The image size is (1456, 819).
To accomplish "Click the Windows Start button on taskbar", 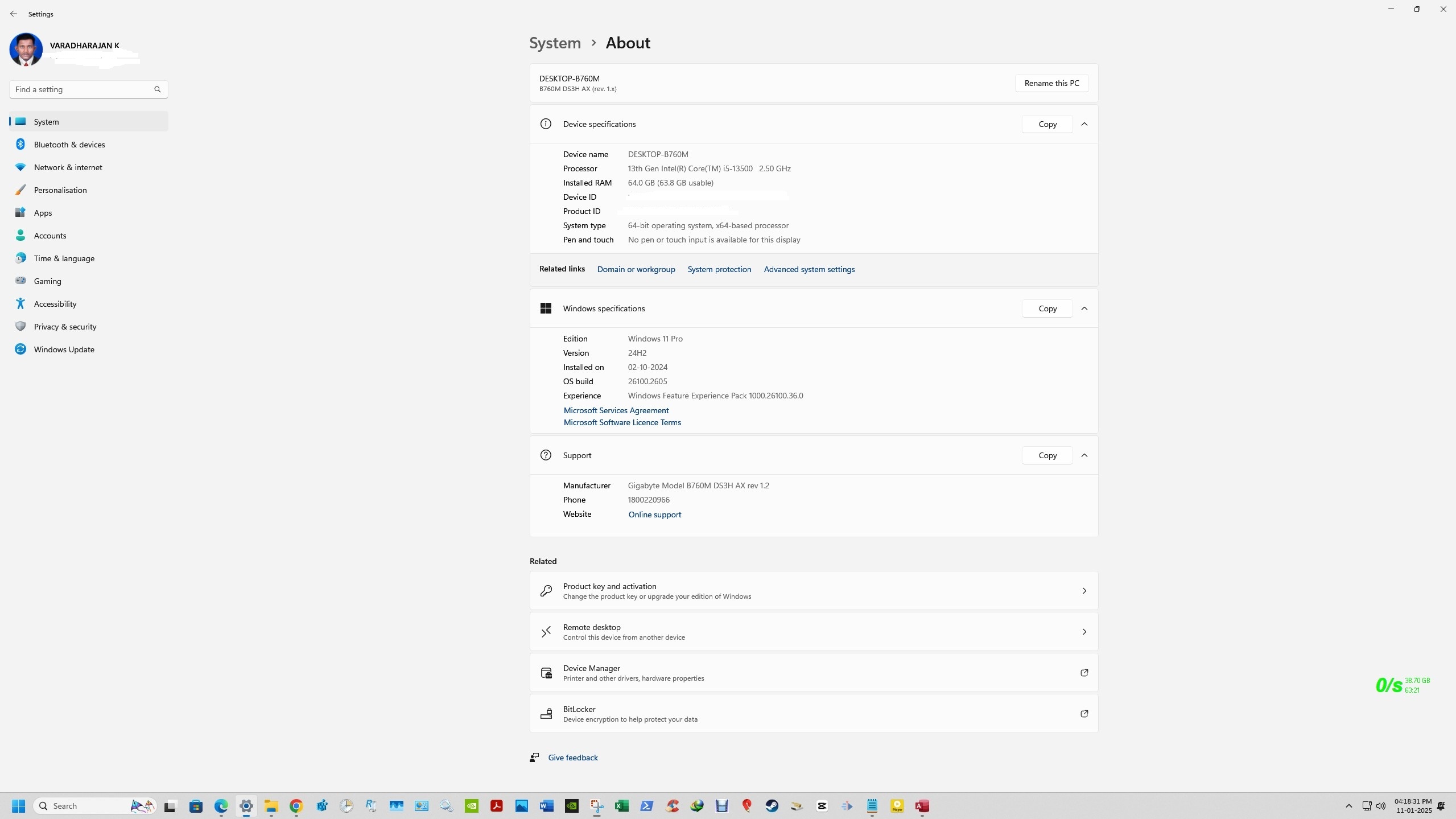I will [x=18, y=806].
